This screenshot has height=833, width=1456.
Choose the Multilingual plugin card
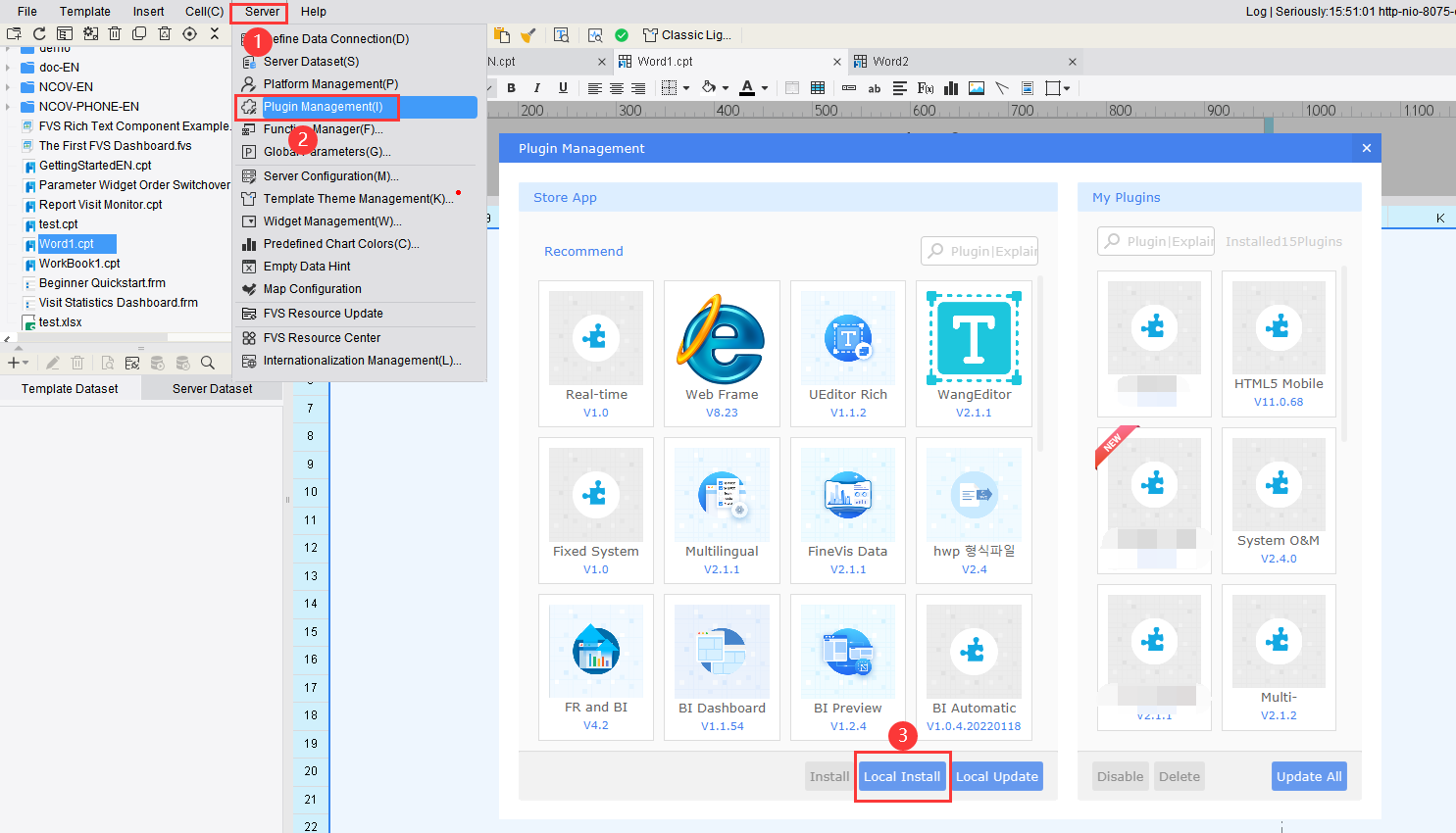coord(722,511)
